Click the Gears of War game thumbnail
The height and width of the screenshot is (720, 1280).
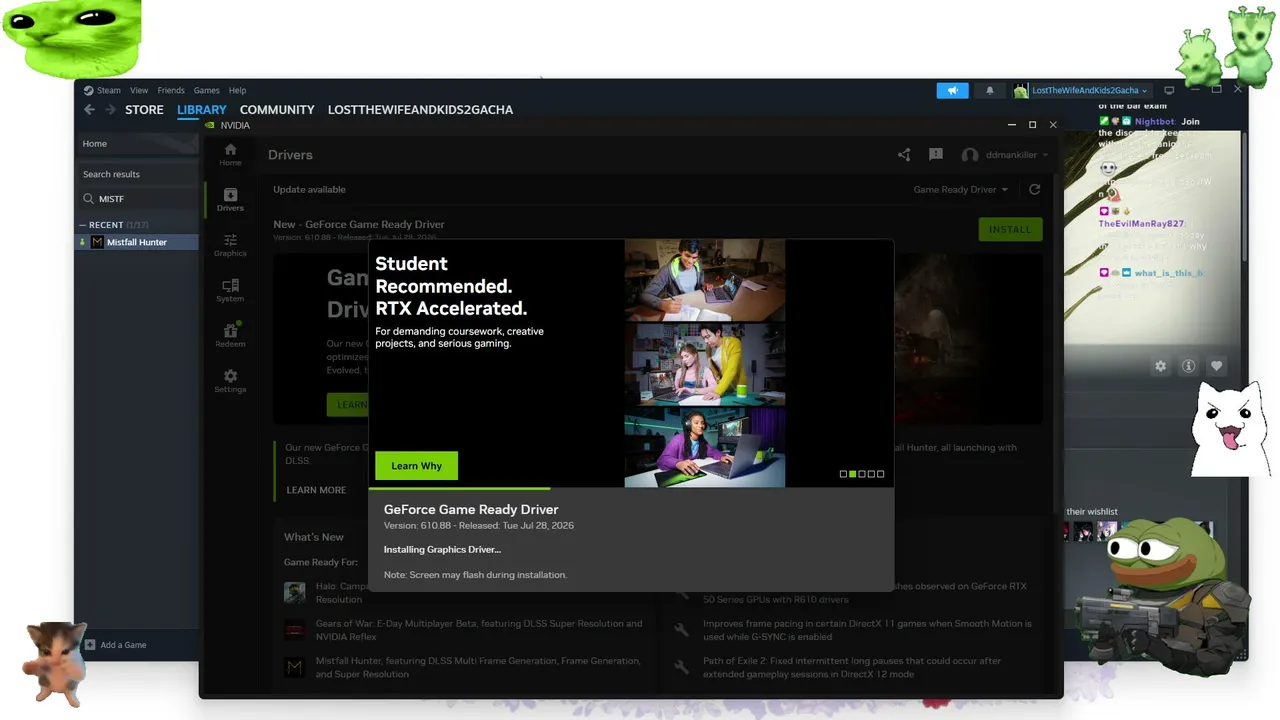(295, 630)
